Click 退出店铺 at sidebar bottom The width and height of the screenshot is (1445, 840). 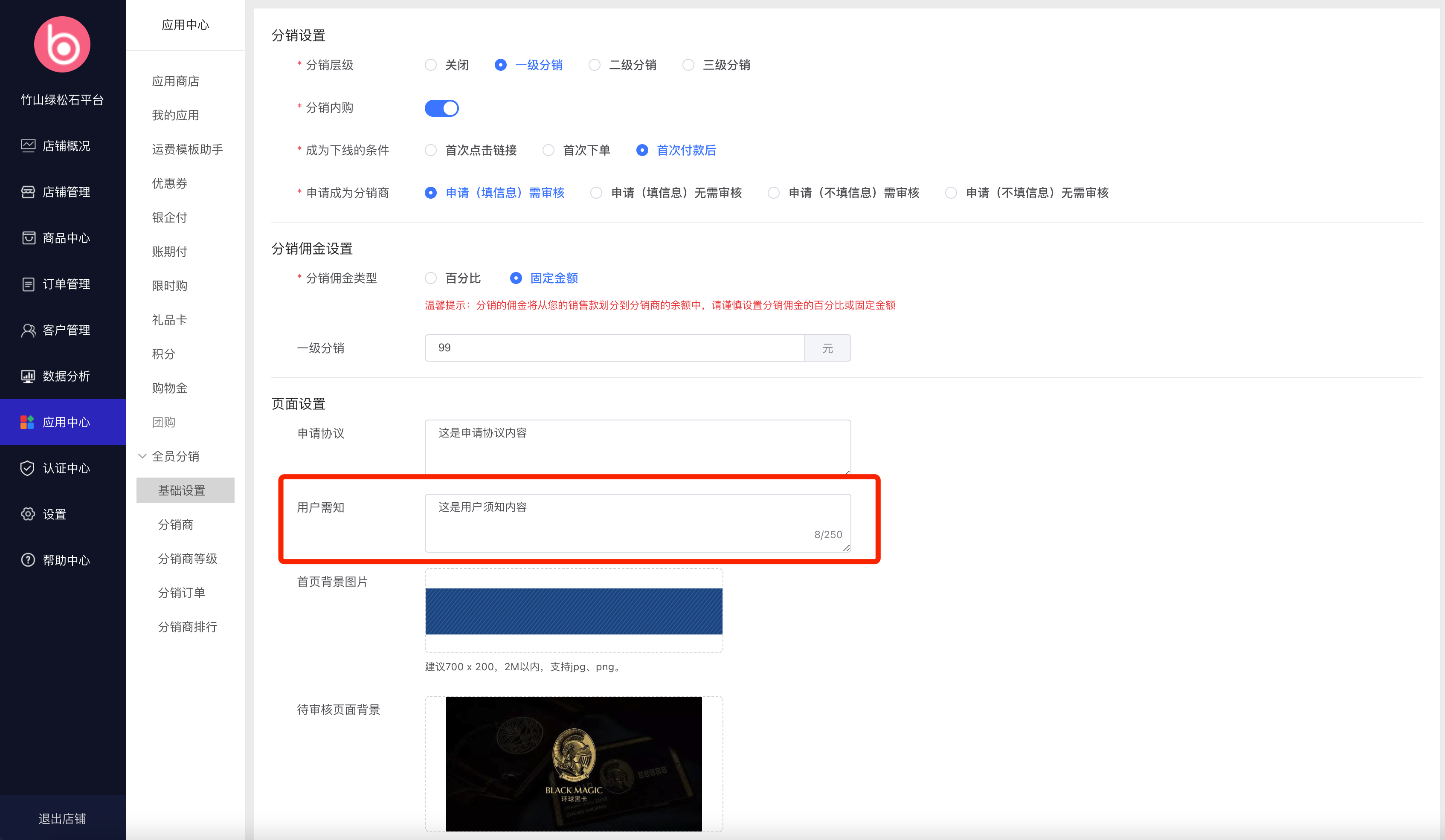pyautogui.click(x=62, y=818)
